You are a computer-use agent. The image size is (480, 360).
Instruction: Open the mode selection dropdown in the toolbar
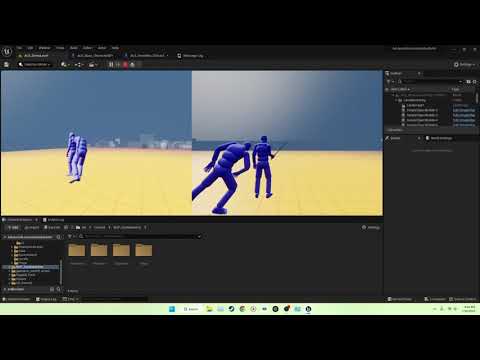coord(35,64)
